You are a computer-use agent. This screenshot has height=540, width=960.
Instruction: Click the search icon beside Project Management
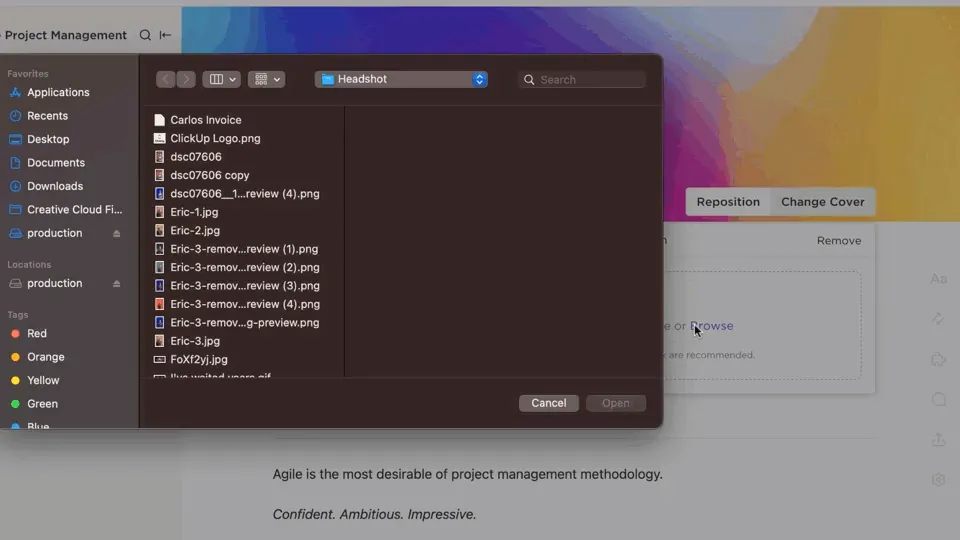tap(145, 35)
